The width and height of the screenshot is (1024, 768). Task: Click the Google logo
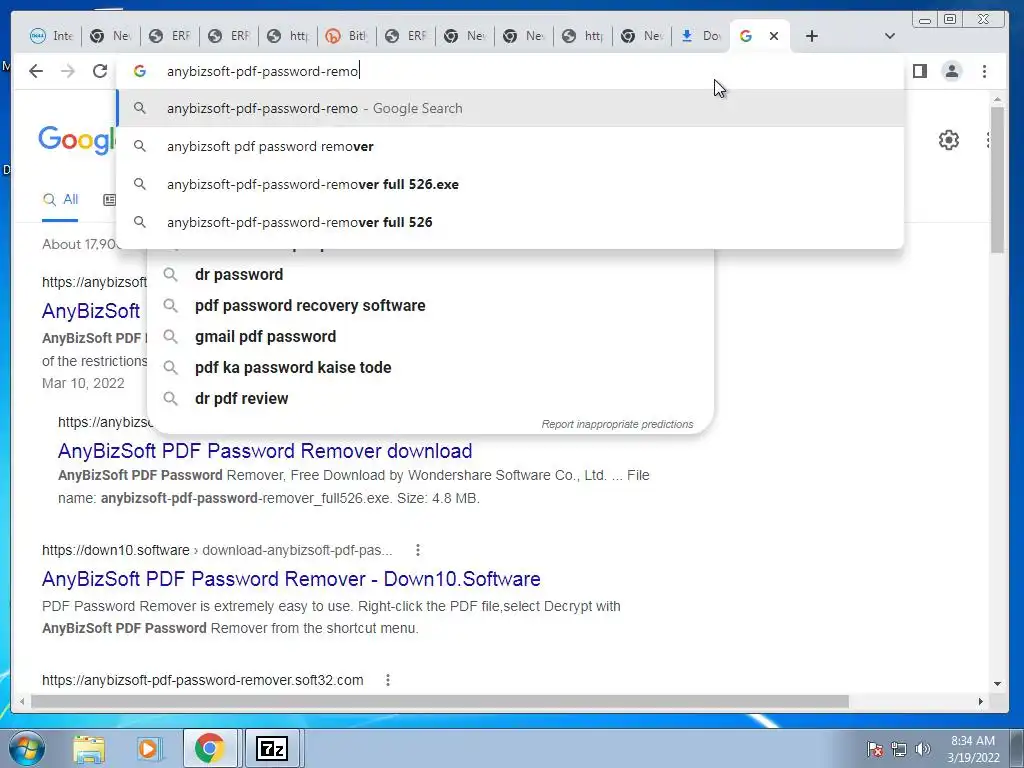(x=77, y=140)
